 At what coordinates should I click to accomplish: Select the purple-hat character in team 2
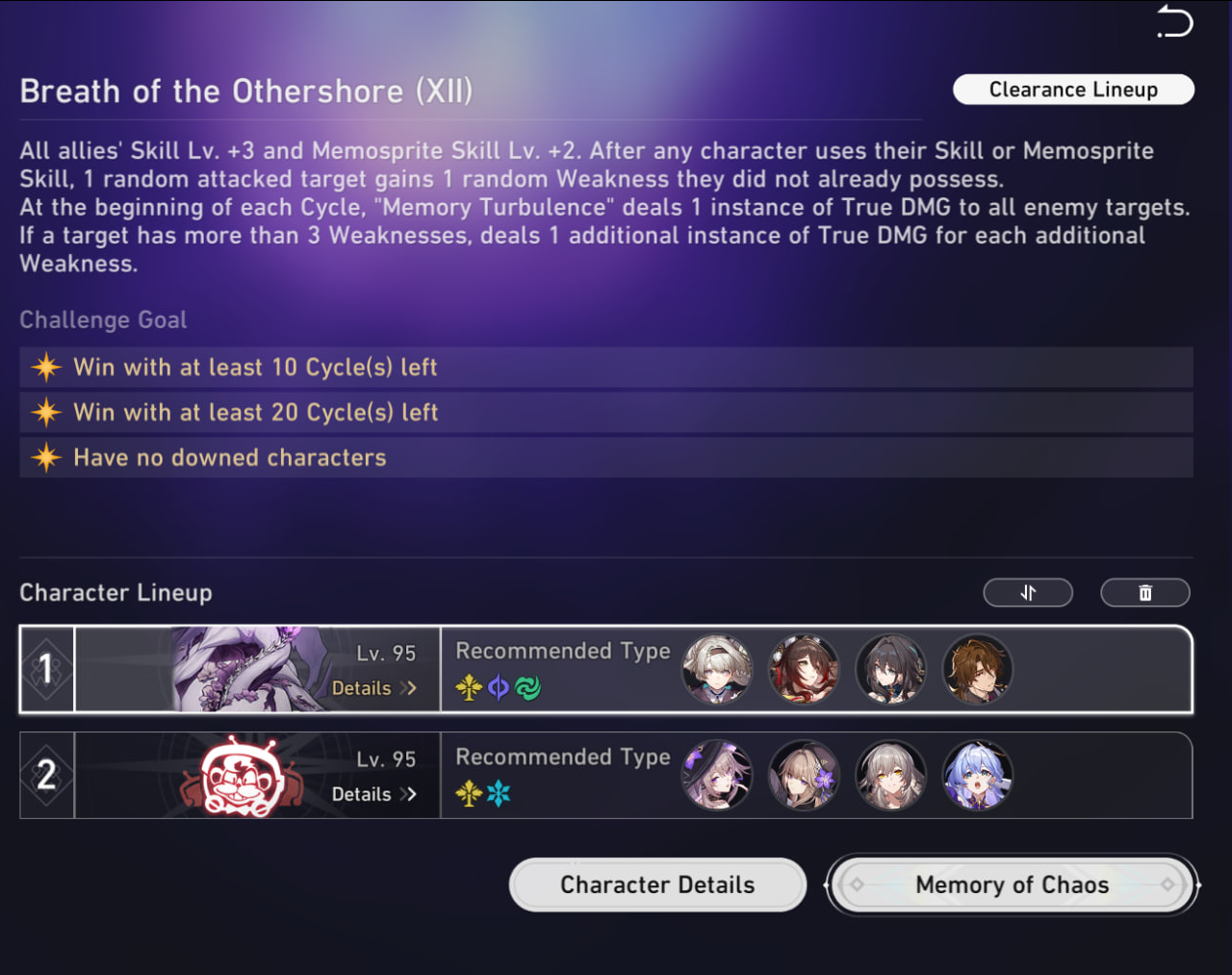[717, 775]
